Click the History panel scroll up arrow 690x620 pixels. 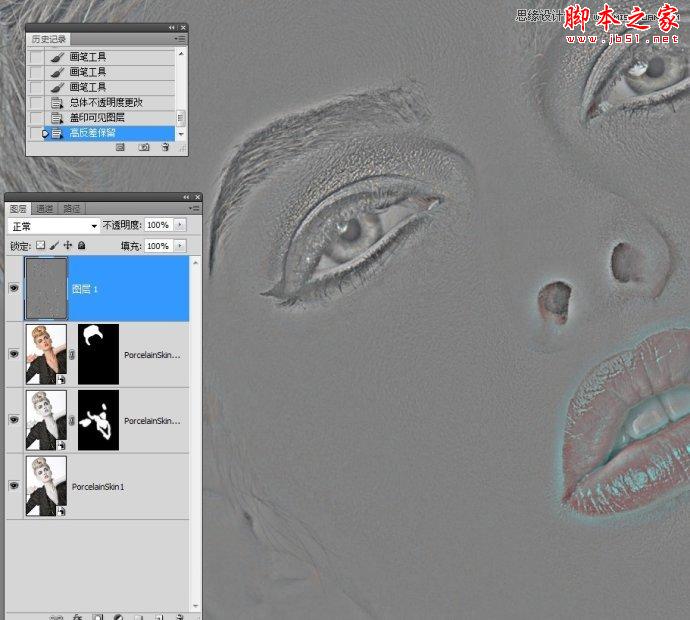tap(181, 54)
